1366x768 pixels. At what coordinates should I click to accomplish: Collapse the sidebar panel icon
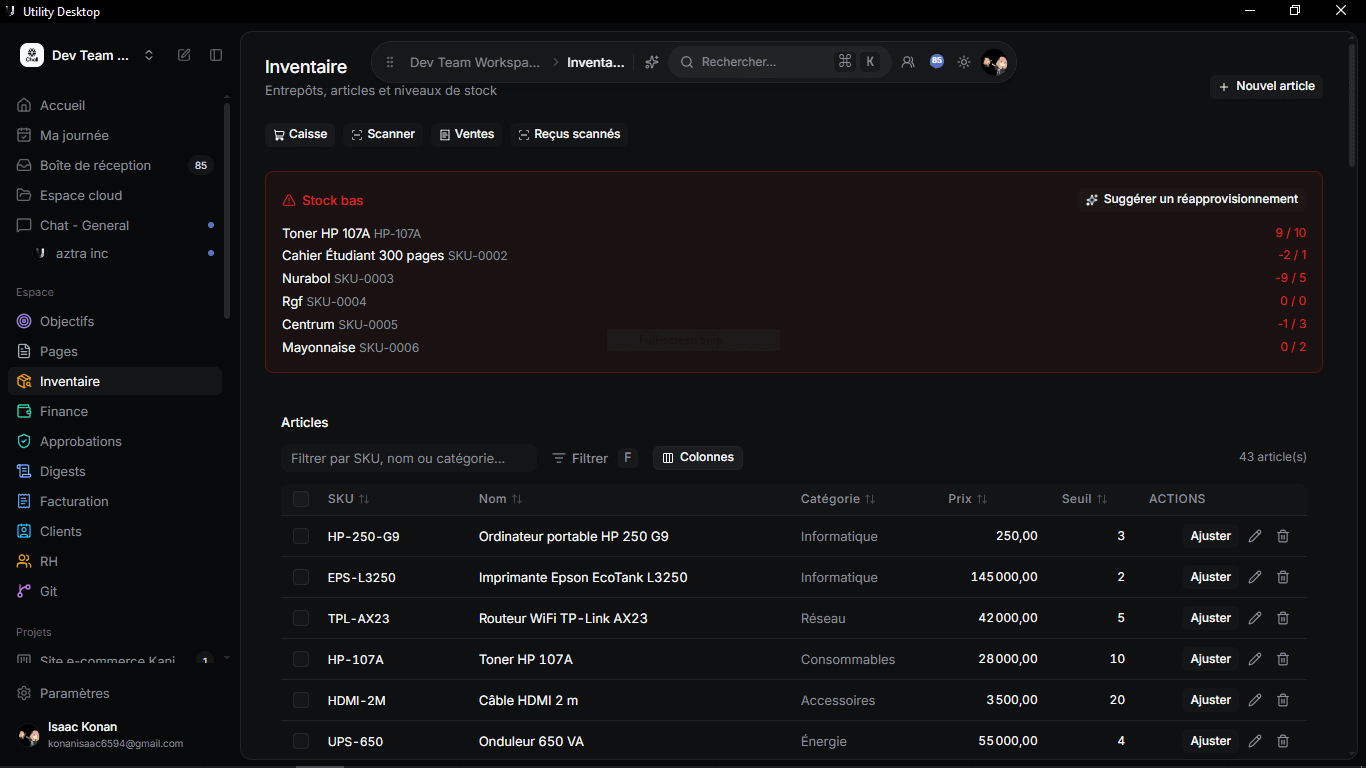click(216, 55)
